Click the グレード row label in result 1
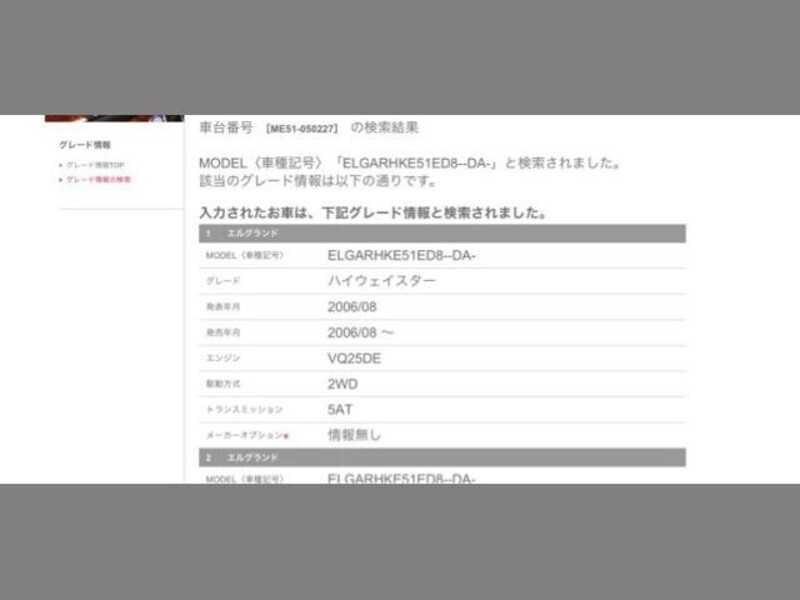 [223, 281]
